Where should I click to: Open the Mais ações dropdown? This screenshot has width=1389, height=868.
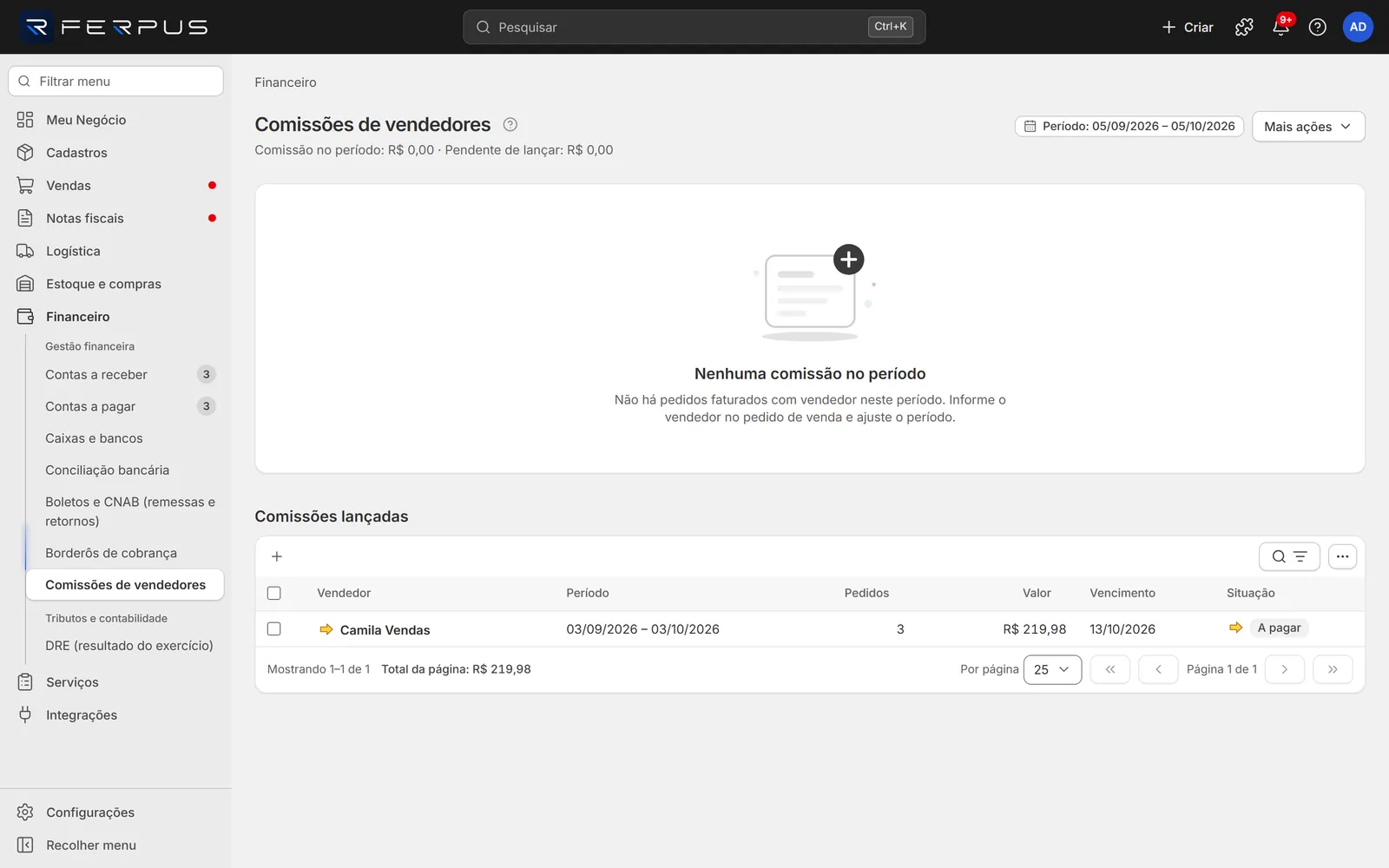1308,127
